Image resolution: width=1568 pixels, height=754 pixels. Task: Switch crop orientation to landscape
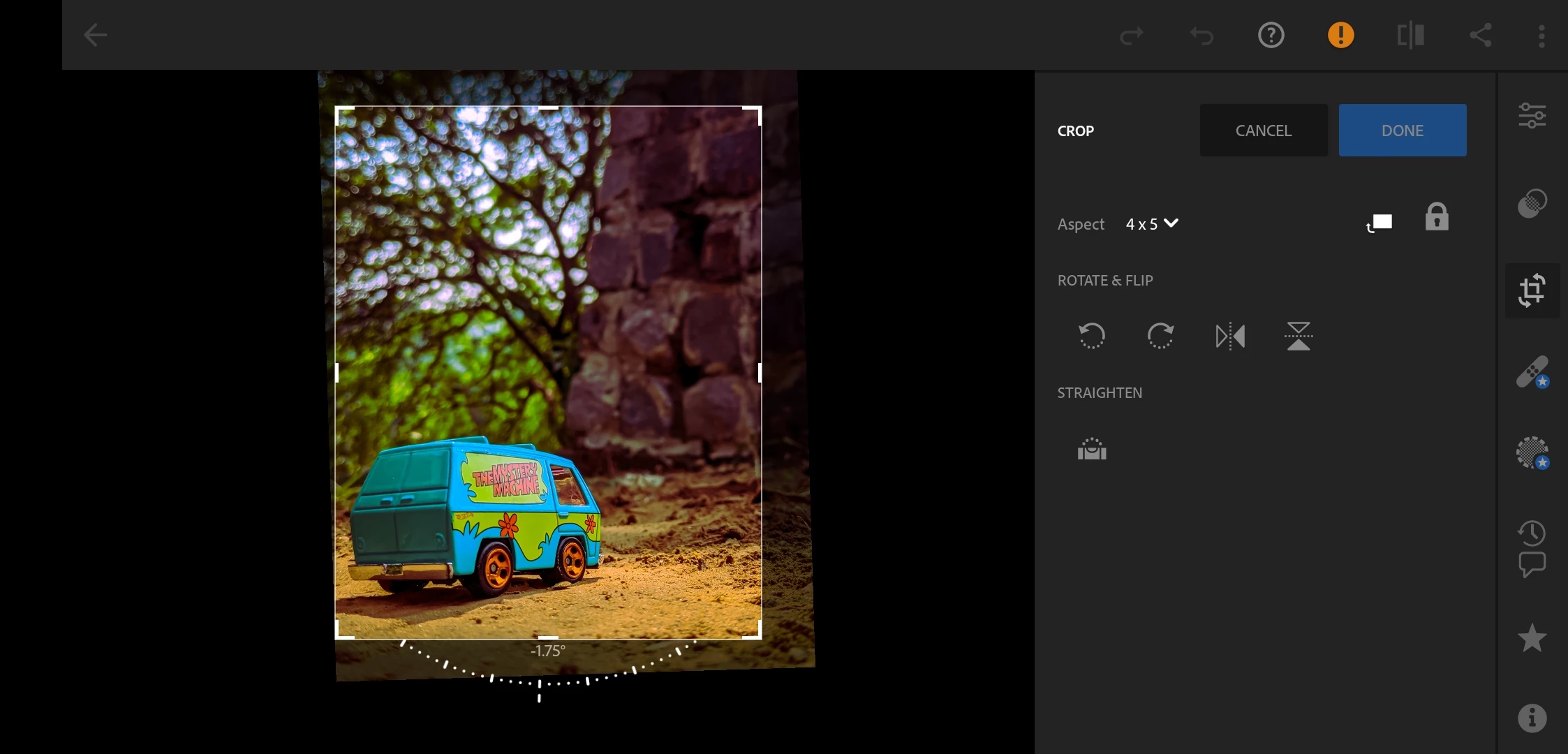click(1380, 223)
